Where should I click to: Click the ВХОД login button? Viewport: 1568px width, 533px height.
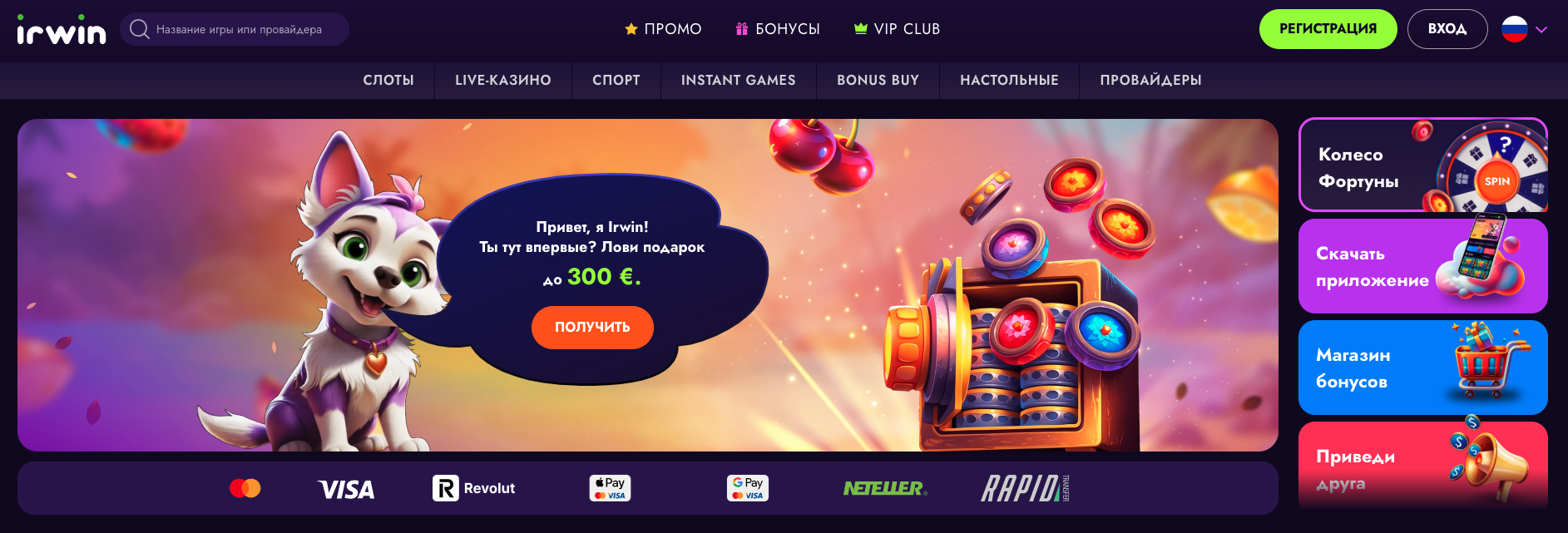[x=1447, y=29]
